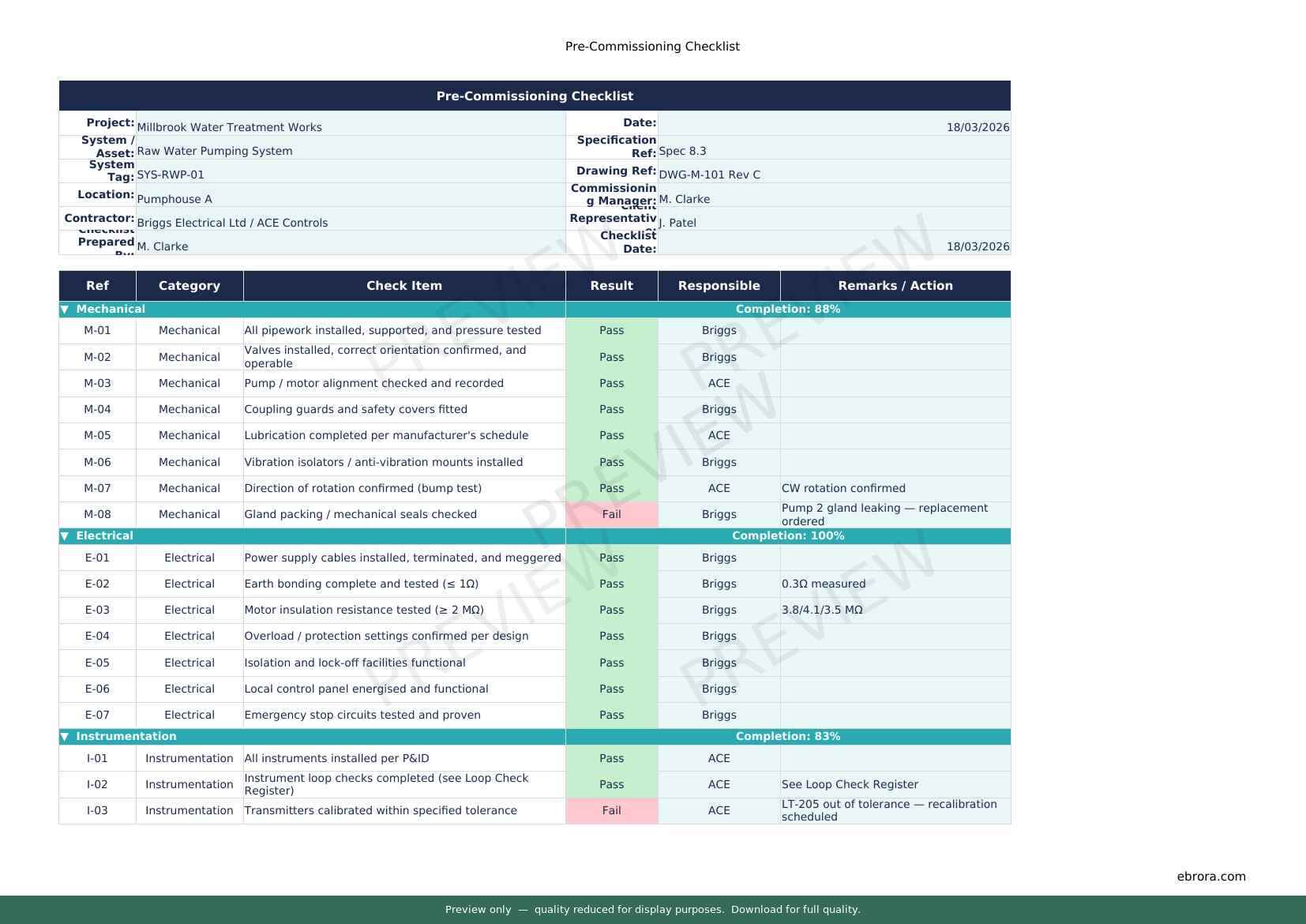Collapse the Electrical section triangle
Image resolution: width=1306 pixels, height=924 pixels.
(65, 536)
